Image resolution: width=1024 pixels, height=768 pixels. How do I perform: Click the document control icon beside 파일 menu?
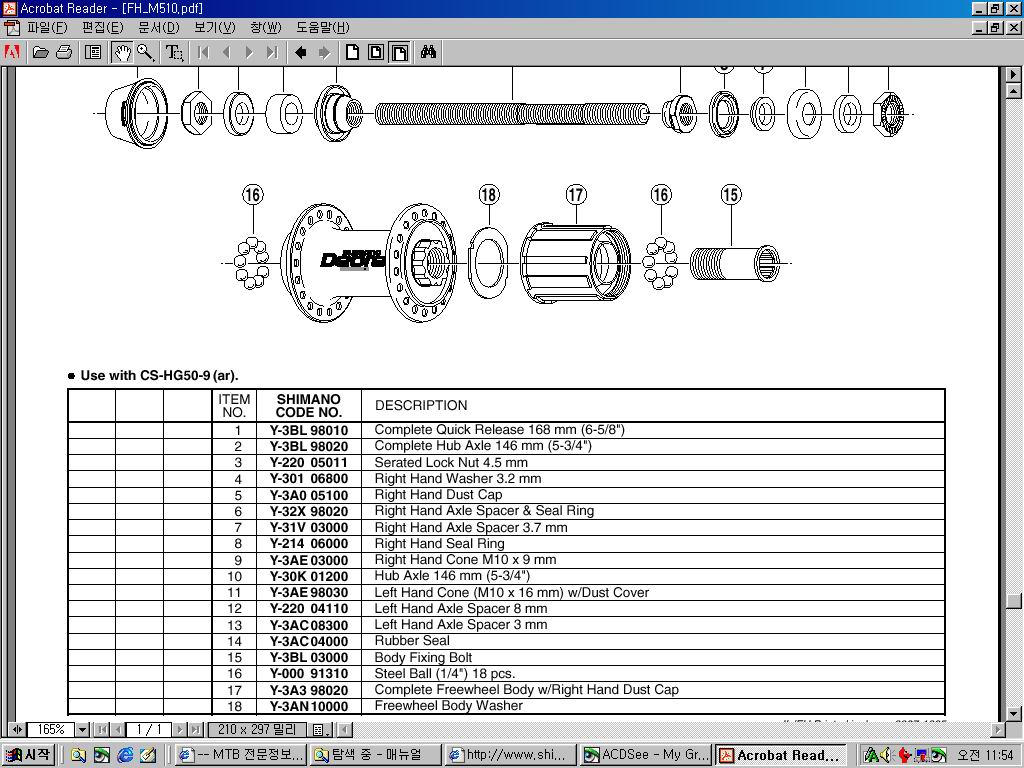pos(11,27)
